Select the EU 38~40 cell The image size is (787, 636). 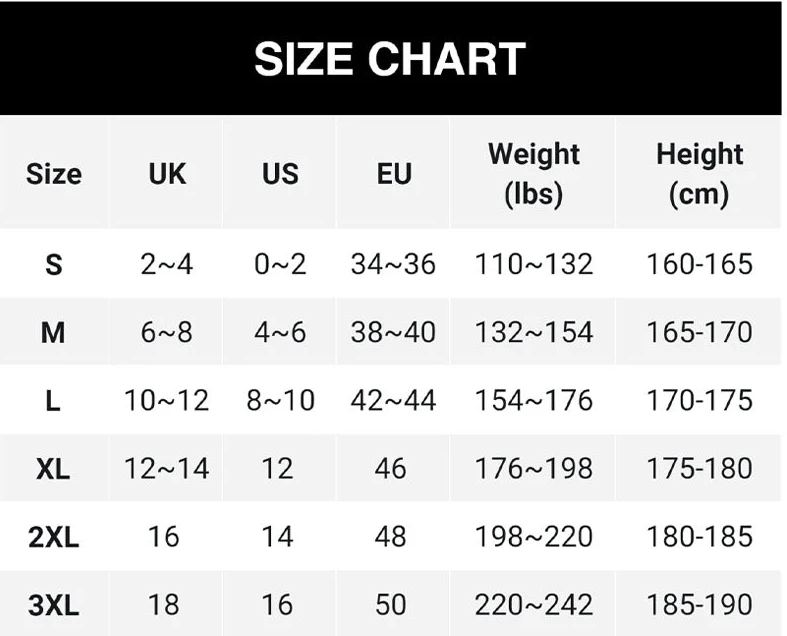[x=393, y=332]
